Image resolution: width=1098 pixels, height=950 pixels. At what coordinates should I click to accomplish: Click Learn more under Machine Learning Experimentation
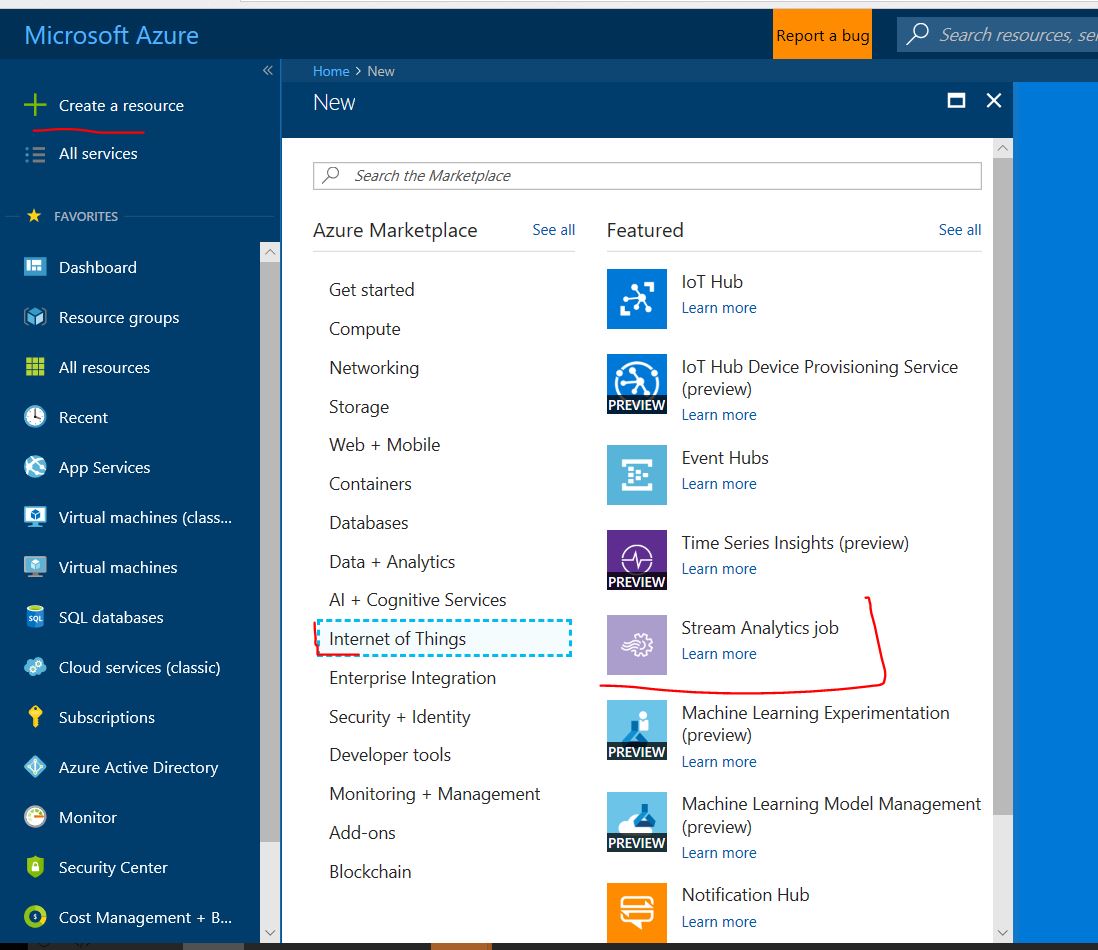tap(719, 762)
